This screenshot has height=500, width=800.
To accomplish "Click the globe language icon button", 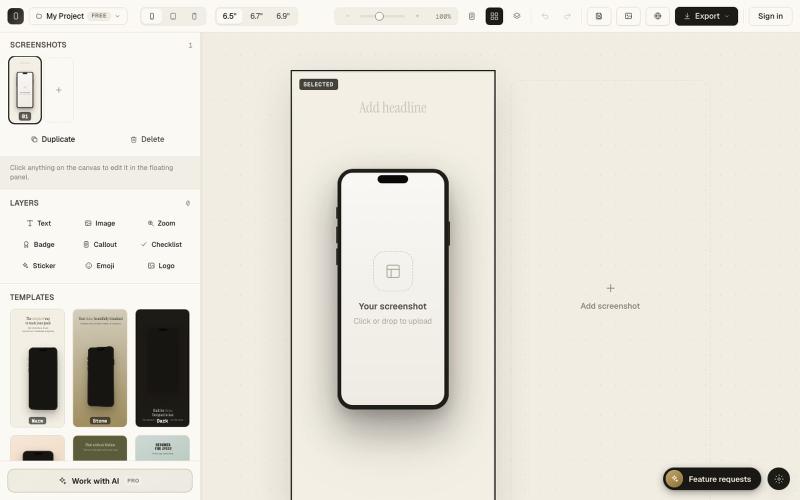I will point(658,16).
